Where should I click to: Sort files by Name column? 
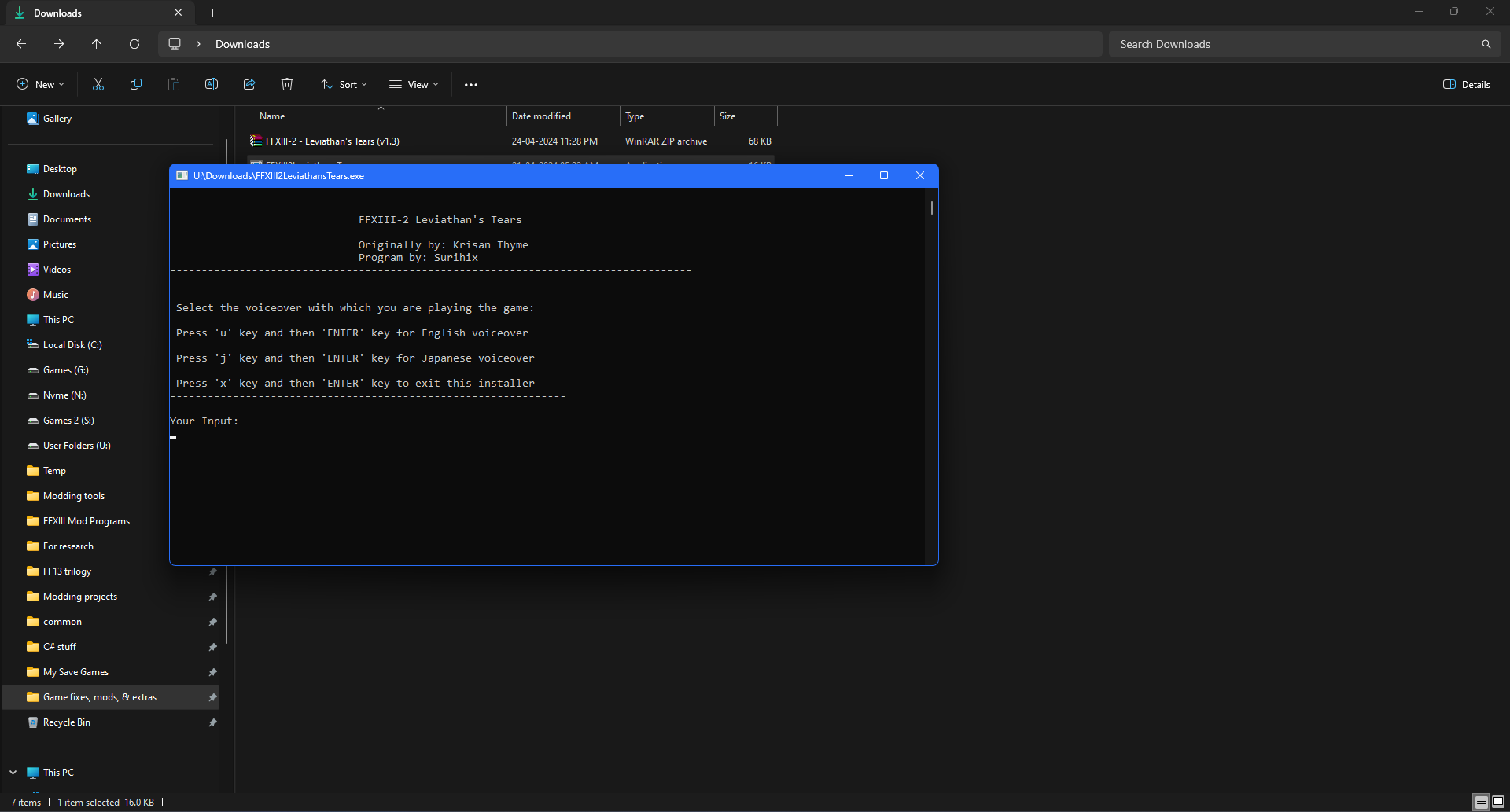[x=377, y=116]
